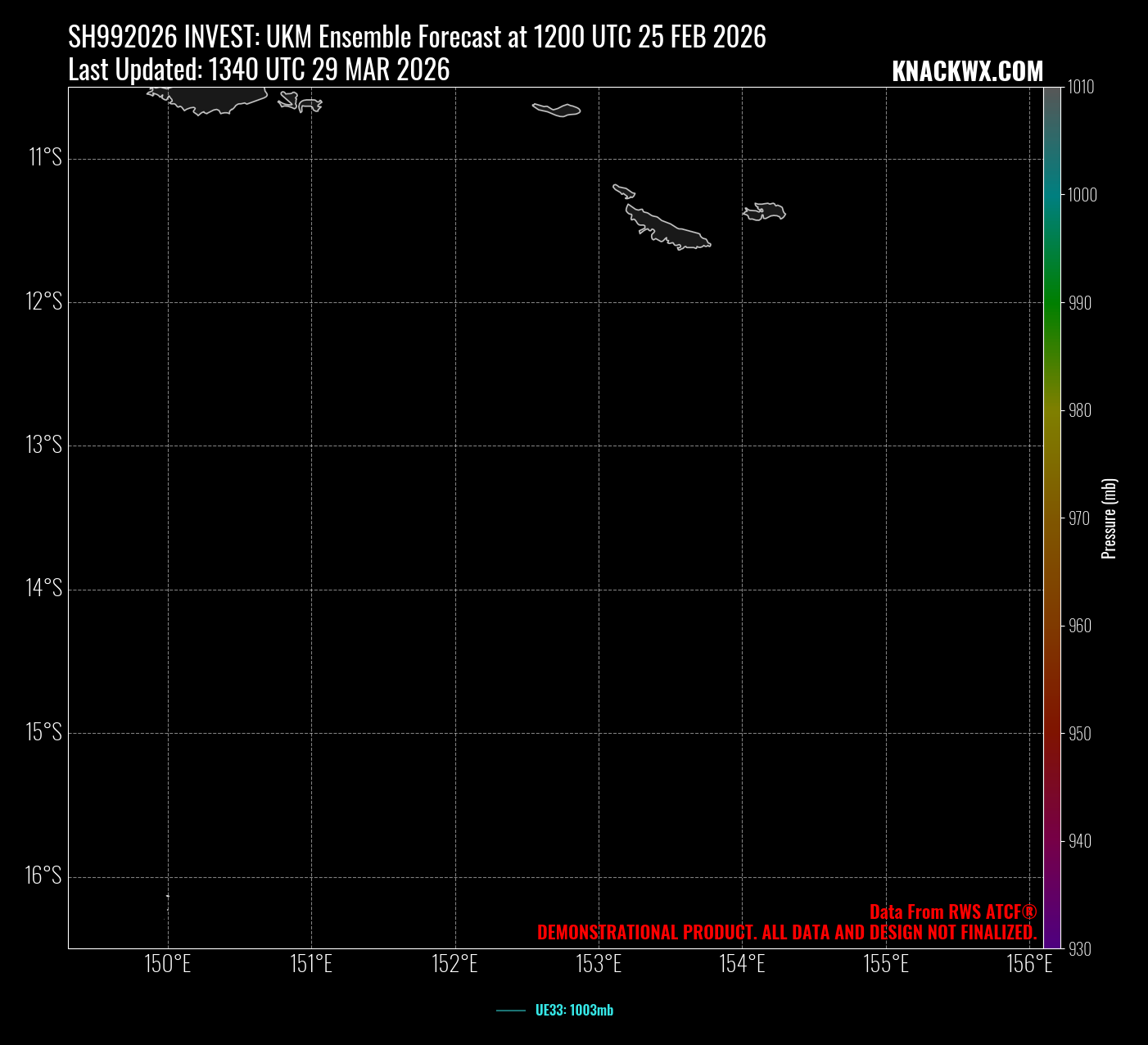This screenshot has width=1148, height=1045.
Task: Click the 960 label on the pressure scale
Action: (x=1080, y=626)
